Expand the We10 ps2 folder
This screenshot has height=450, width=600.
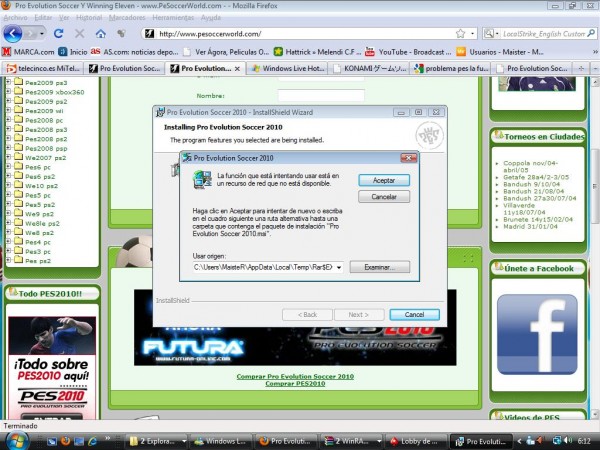[8, 185]
